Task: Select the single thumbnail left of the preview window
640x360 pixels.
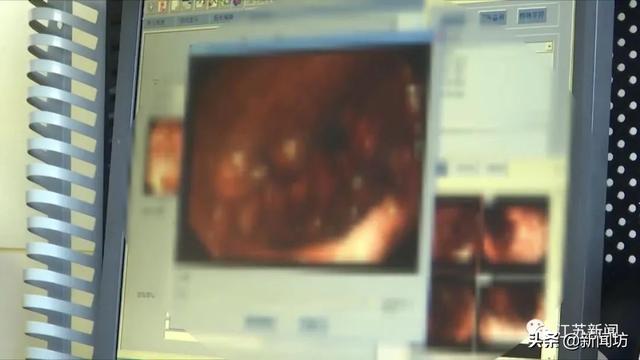Action: pyautogui.click(x=164, y=157)
